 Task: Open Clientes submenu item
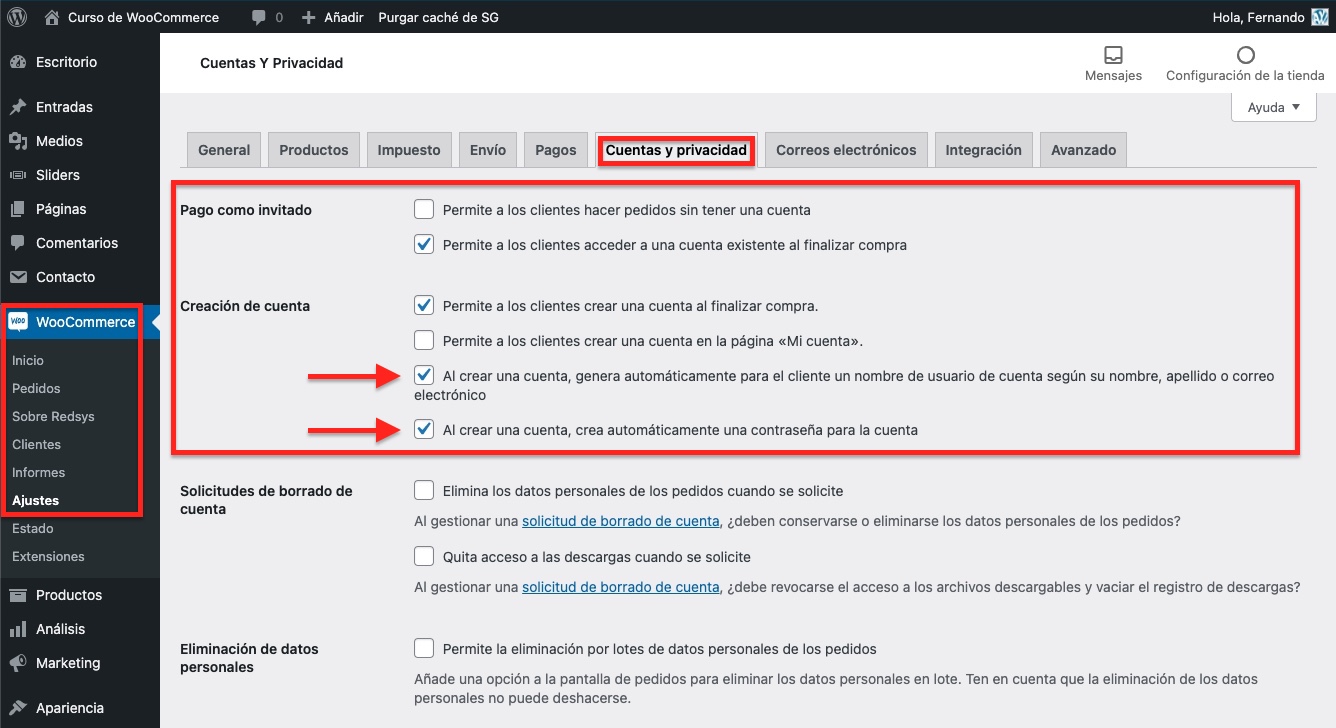[x=36, y=444]
